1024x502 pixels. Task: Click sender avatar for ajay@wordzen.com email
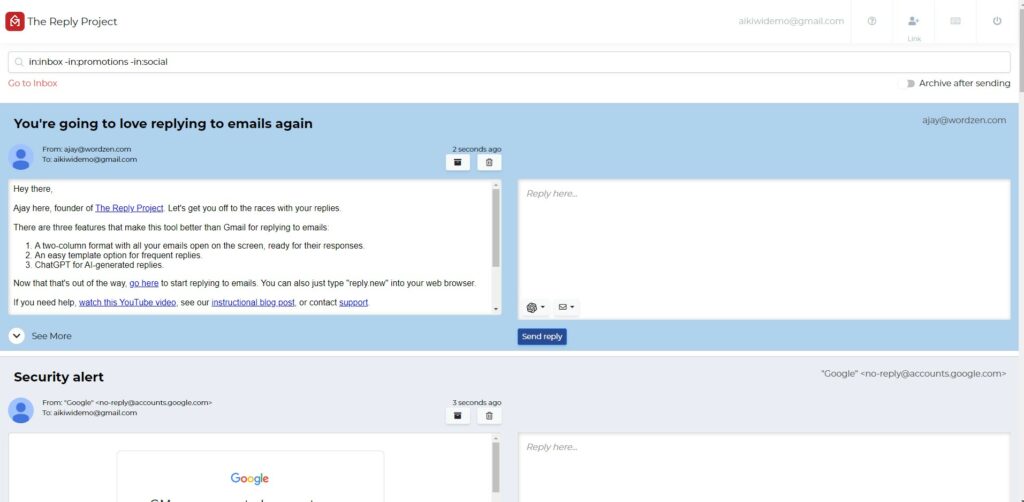click(21, 157)
